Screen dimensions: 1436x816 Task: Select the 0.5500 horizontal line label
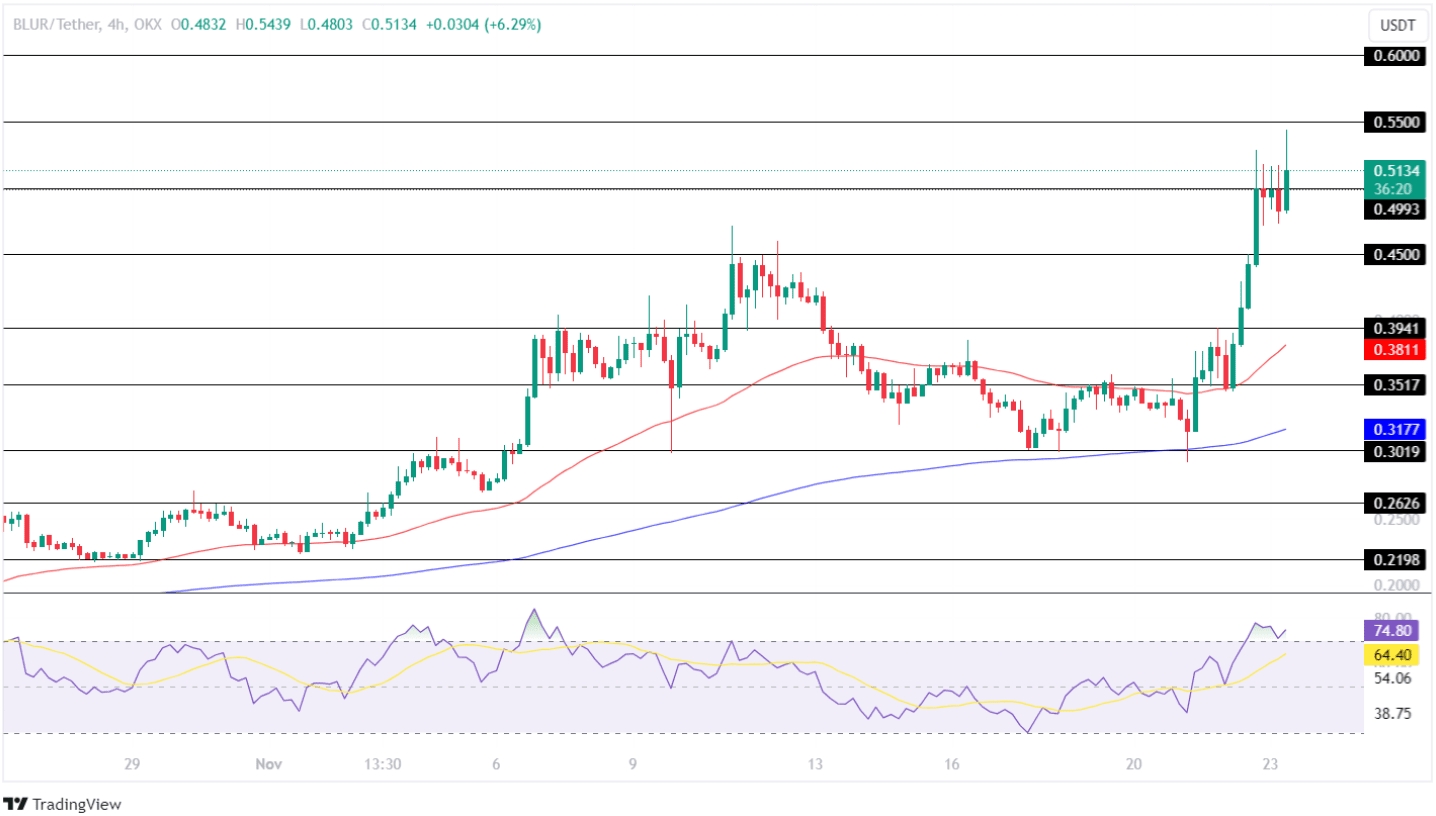[x=1394, y=122]
